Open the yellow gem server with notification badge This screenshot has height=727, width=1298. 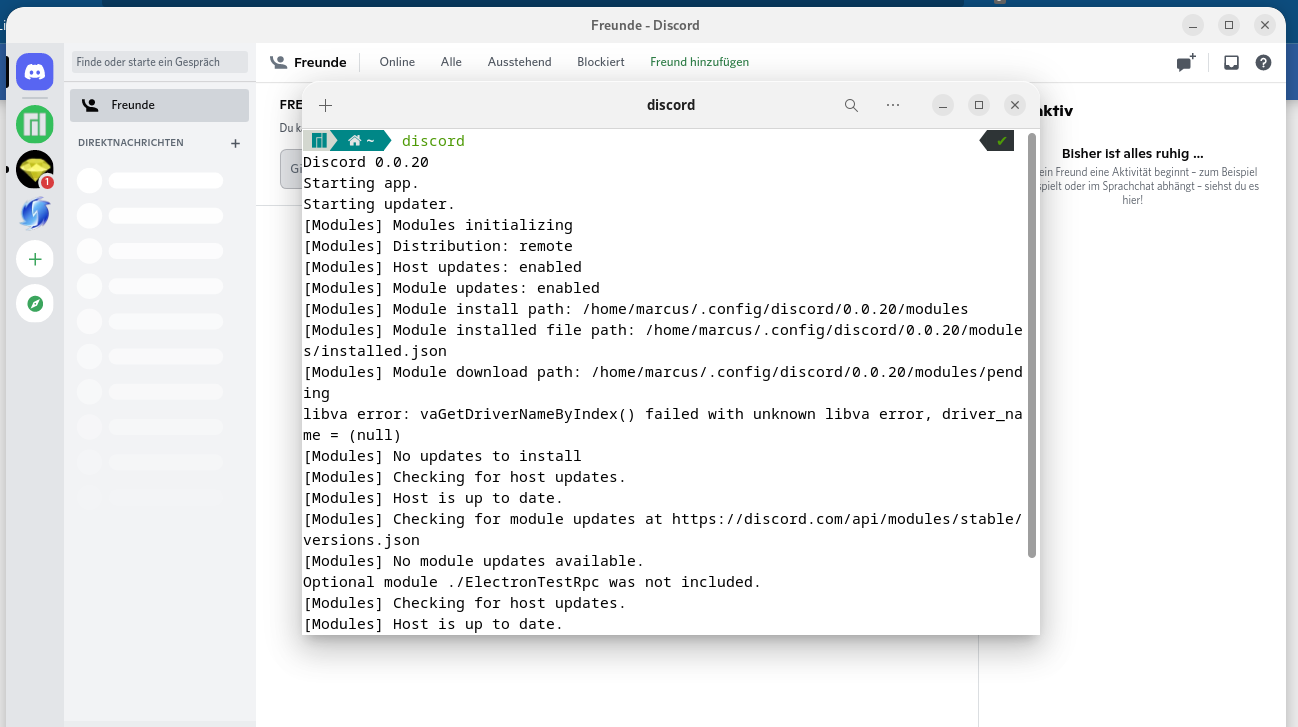click(x=35, y=169)
